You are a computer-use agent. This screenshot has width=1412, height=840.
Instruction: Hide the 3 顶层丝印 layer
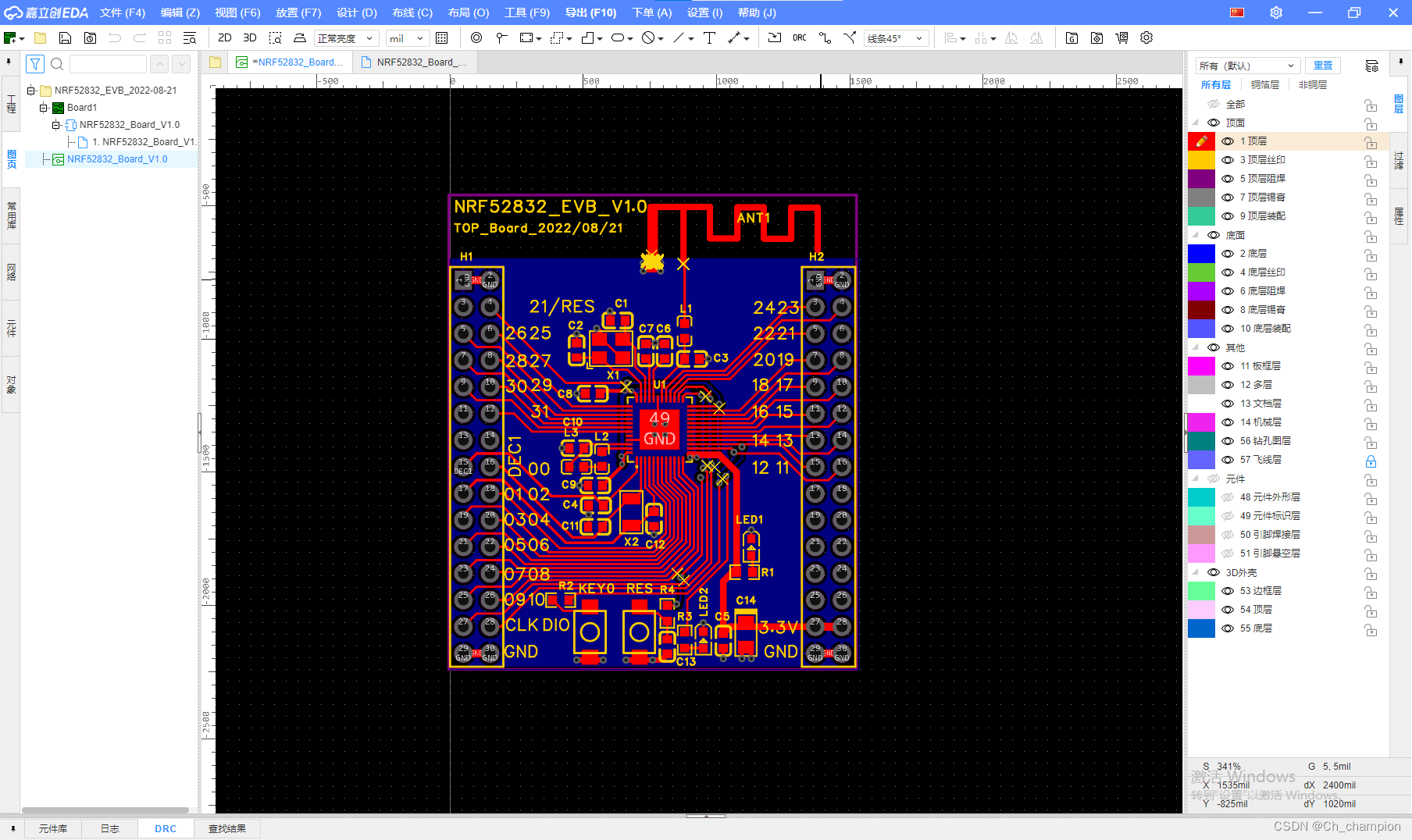click(x=1228, y=159)
